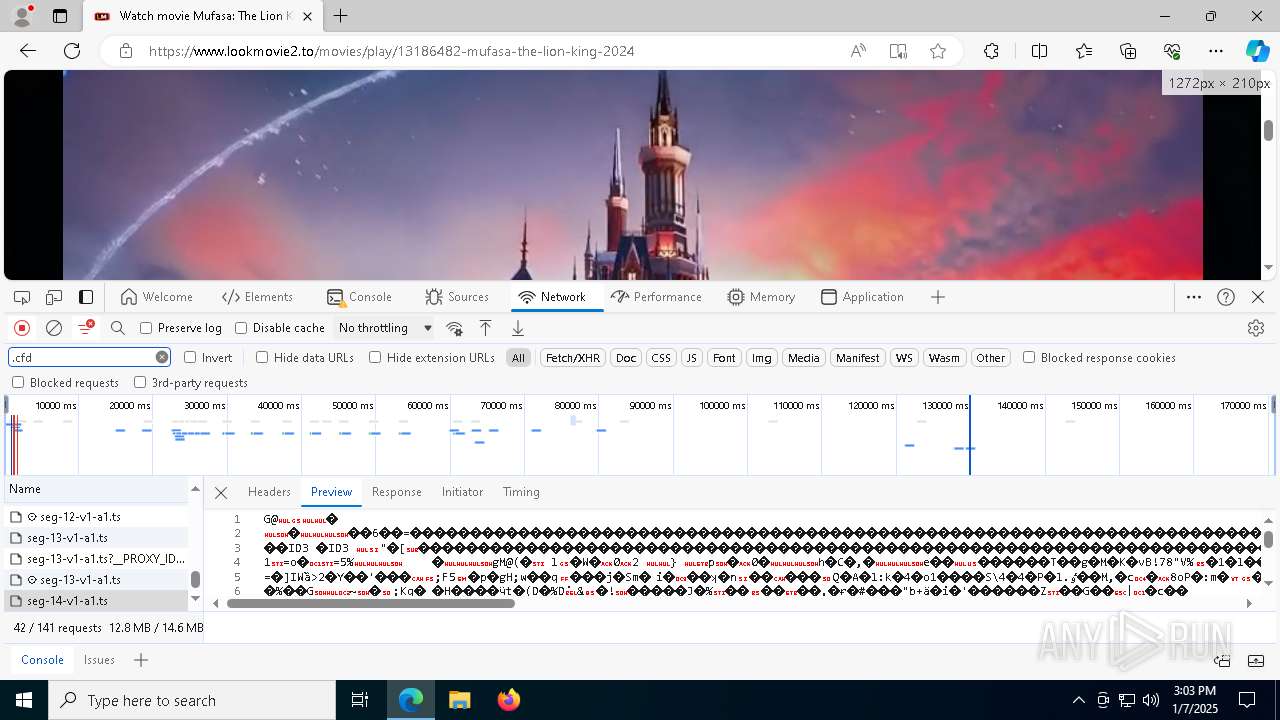Screen dimensions: 1280x720
Task: Open split screen icon
Action: 1039,51
